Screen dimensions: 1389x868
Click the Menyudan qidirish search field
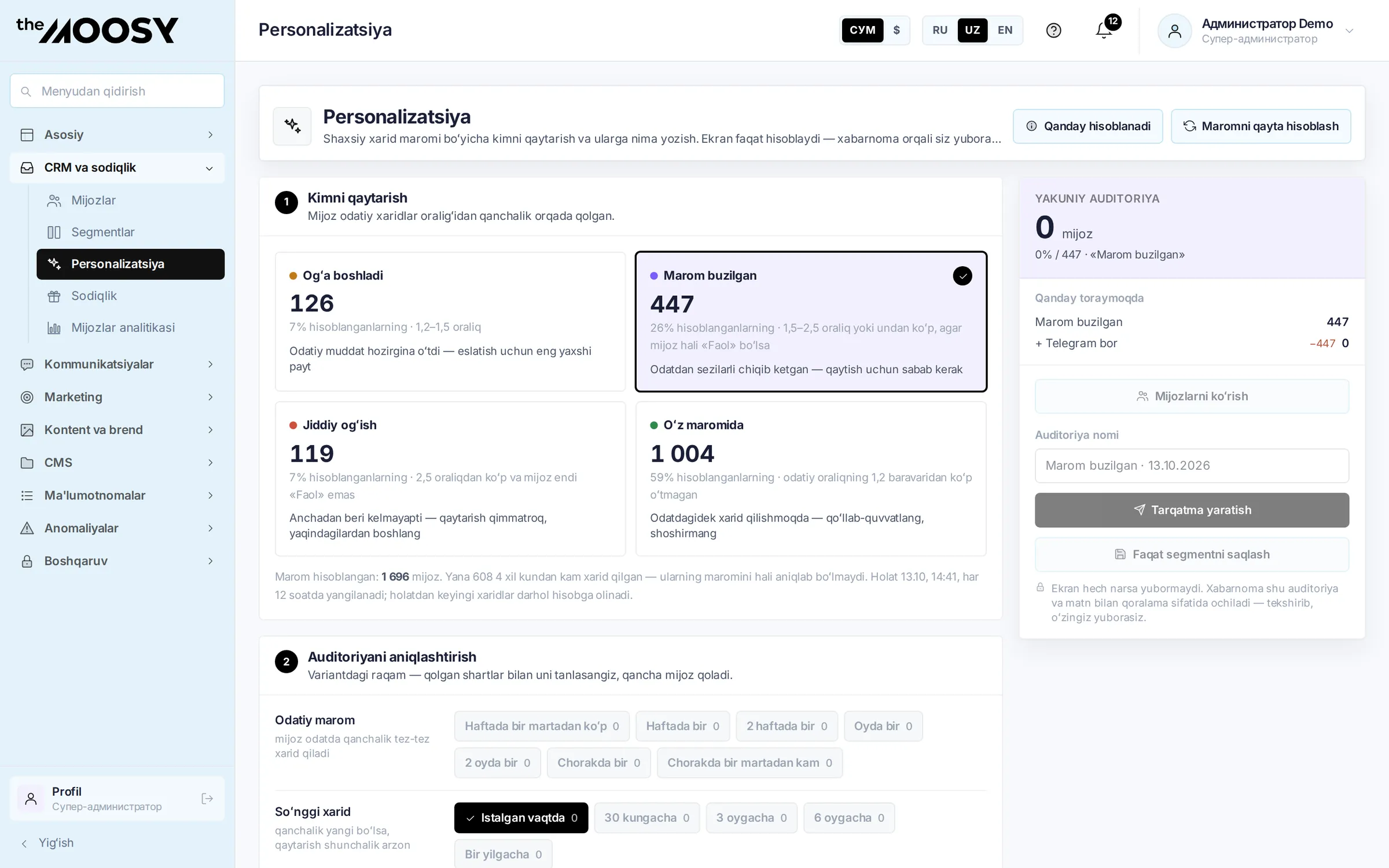117,91
